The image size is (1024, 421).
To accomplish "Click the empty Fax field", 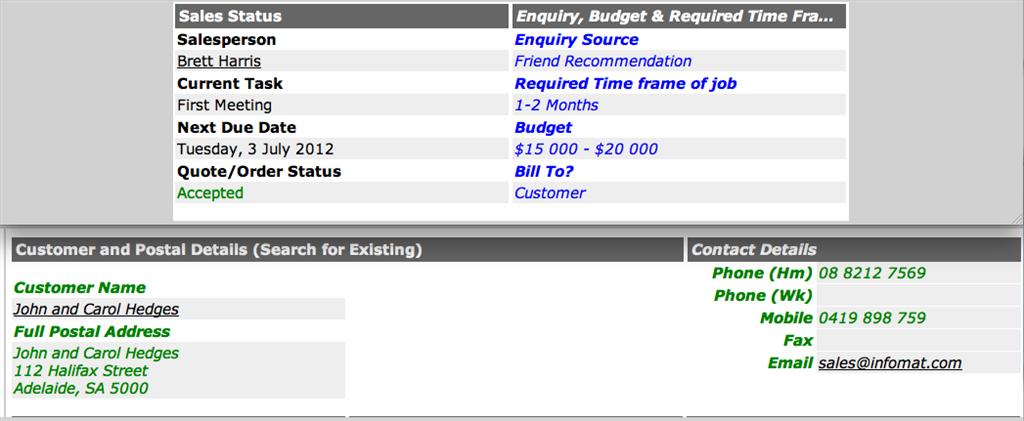I will (918, 341).
